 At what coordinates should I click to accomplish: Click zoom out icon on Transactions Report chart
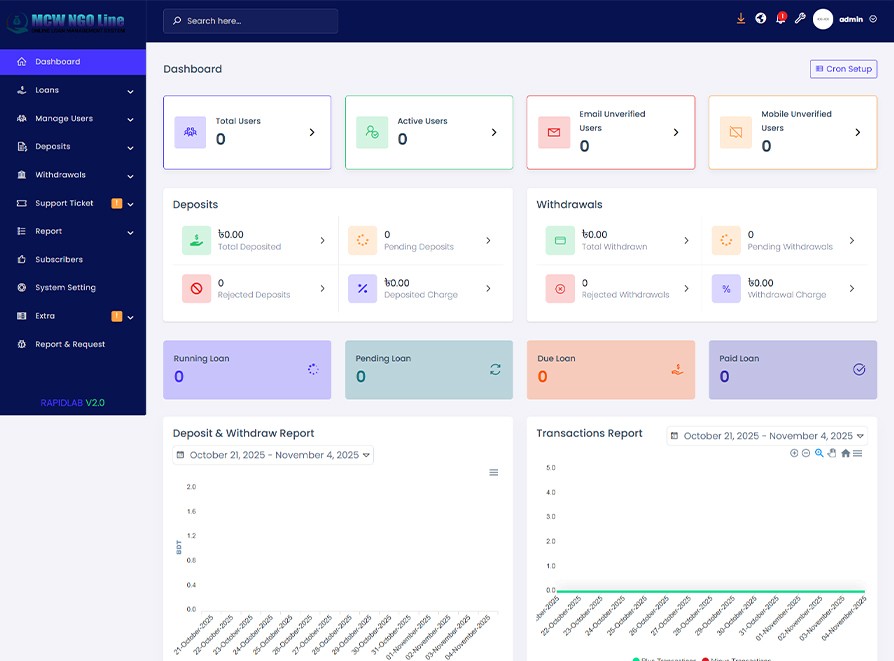[806, 453]
